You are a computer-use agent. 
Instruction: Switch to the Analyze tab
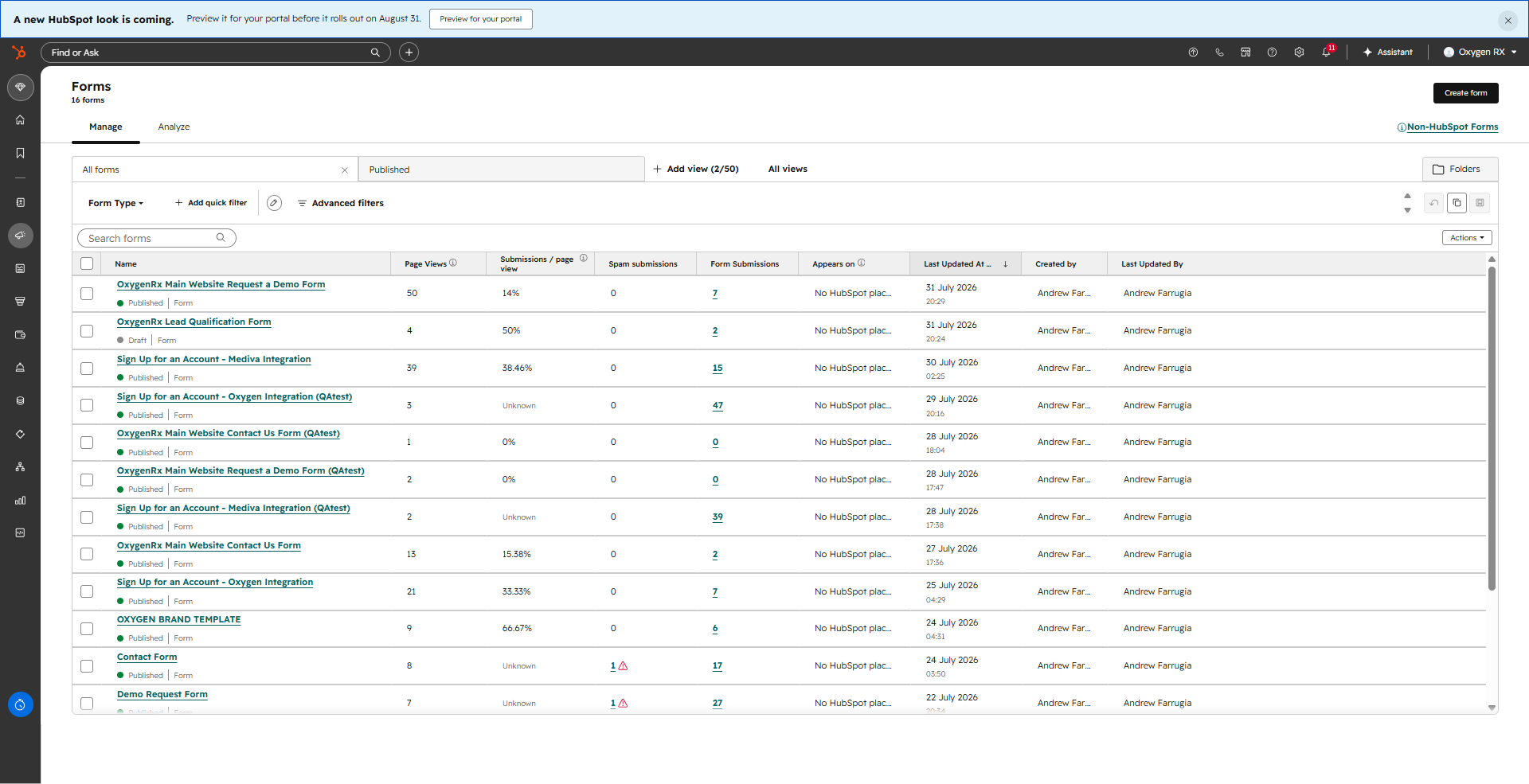[174, 127]
